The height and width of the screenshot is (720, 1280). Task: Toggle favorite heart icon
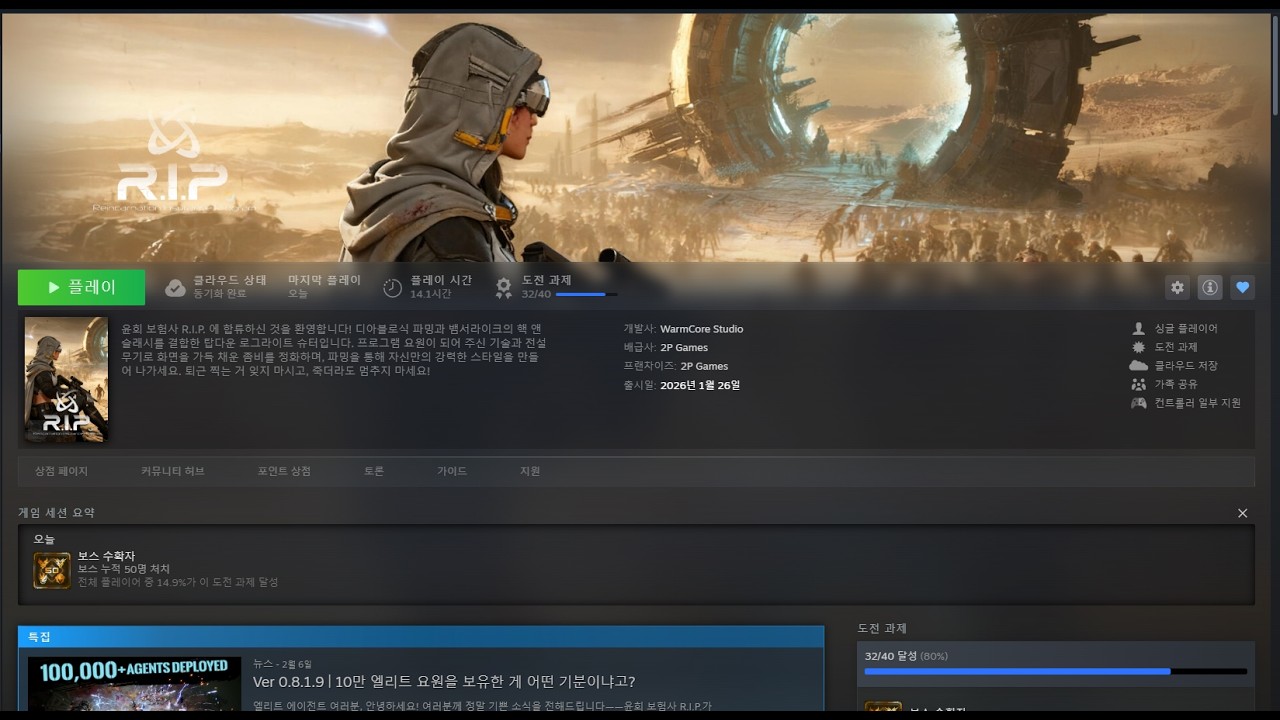pos(1242,287)
